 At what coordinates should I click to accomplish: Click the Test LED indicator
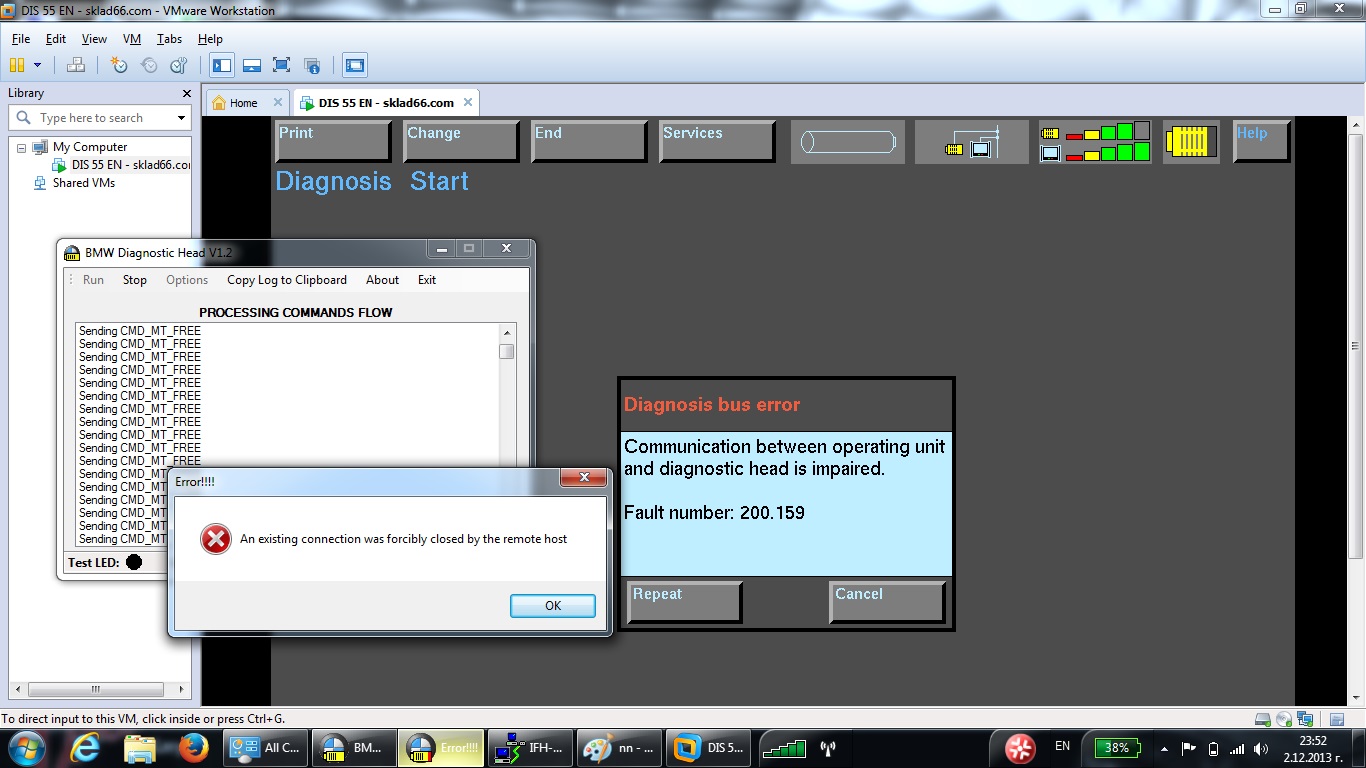click(x=134, y=562)
